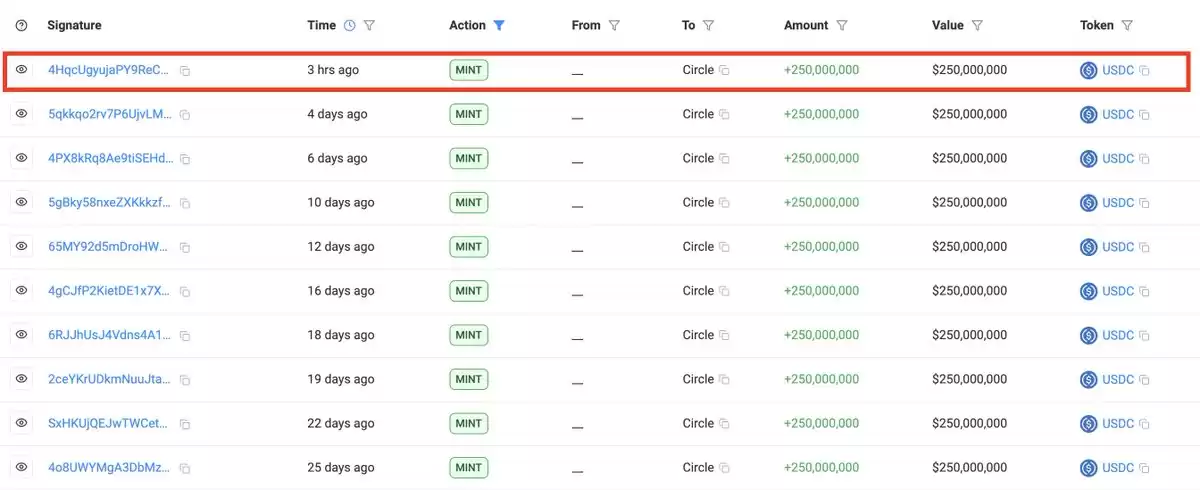
Task: Toggle eye icon for 2ceYKrUDkmNuuJta transaction
Action: coord(21,379)
